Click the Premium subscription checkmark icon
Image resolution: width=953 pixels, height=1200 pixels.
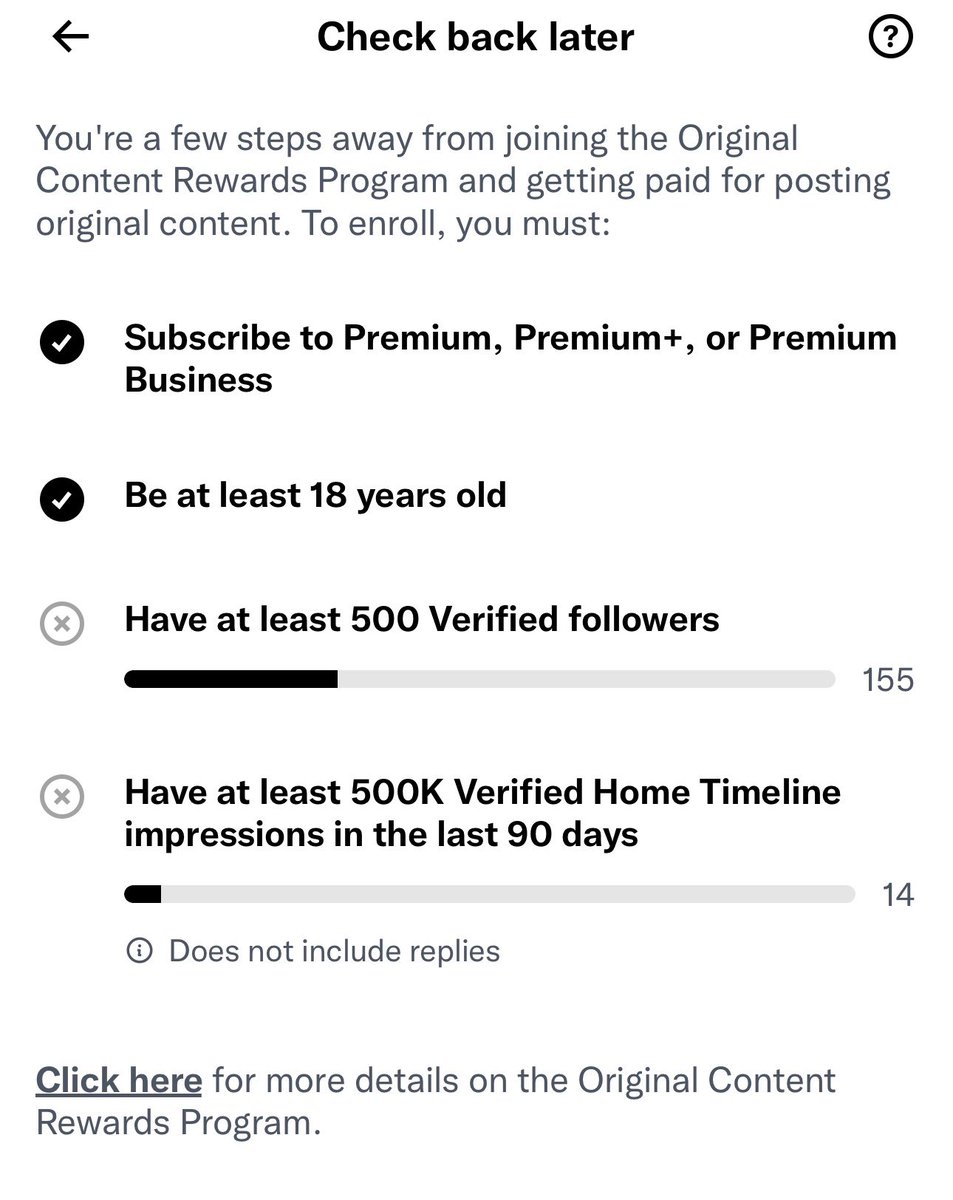coord(62,344)
